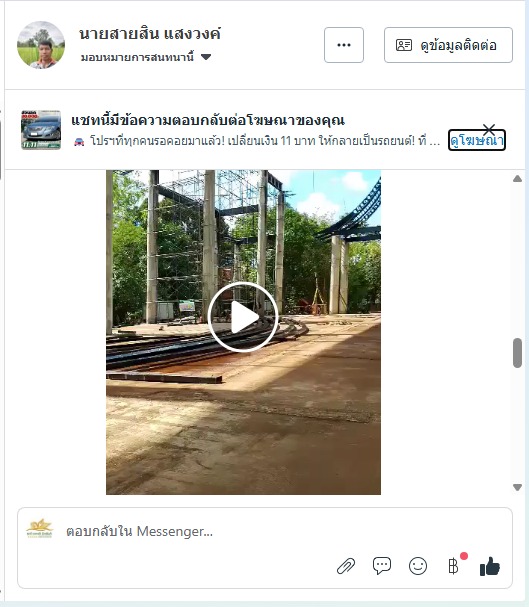Viewport: 529px width, 607px height.
Task: Expand the มอบหมายการสนทนานี้ dropdown arrow
Action: click(x=206, y=57)
